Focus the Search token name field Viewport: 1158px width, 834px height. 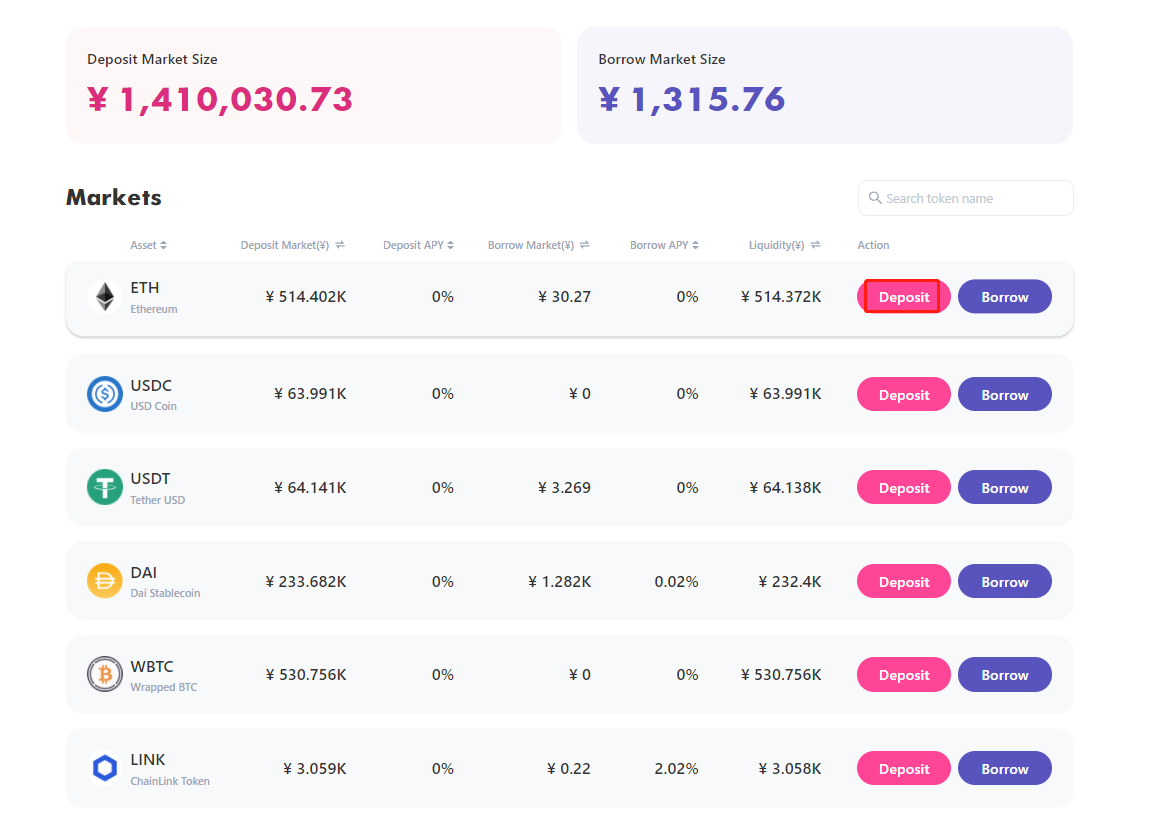click(x=965, y=198)
